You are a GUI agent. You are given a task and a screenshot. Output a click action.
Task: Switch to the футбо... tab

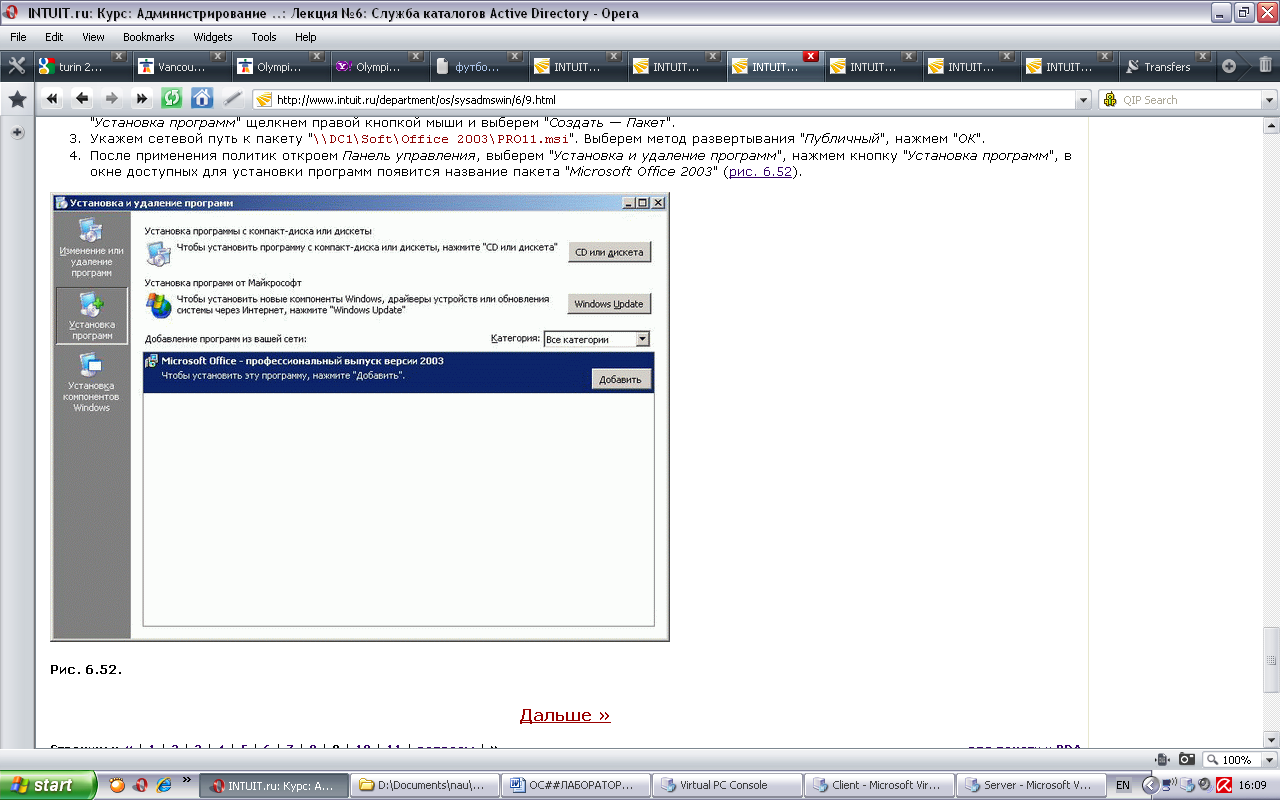click(x=477, y=67)
